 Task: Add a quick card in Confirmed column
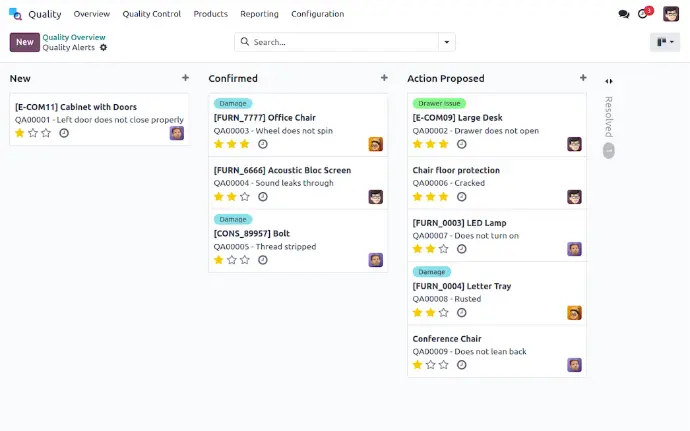tap(384, 78)
